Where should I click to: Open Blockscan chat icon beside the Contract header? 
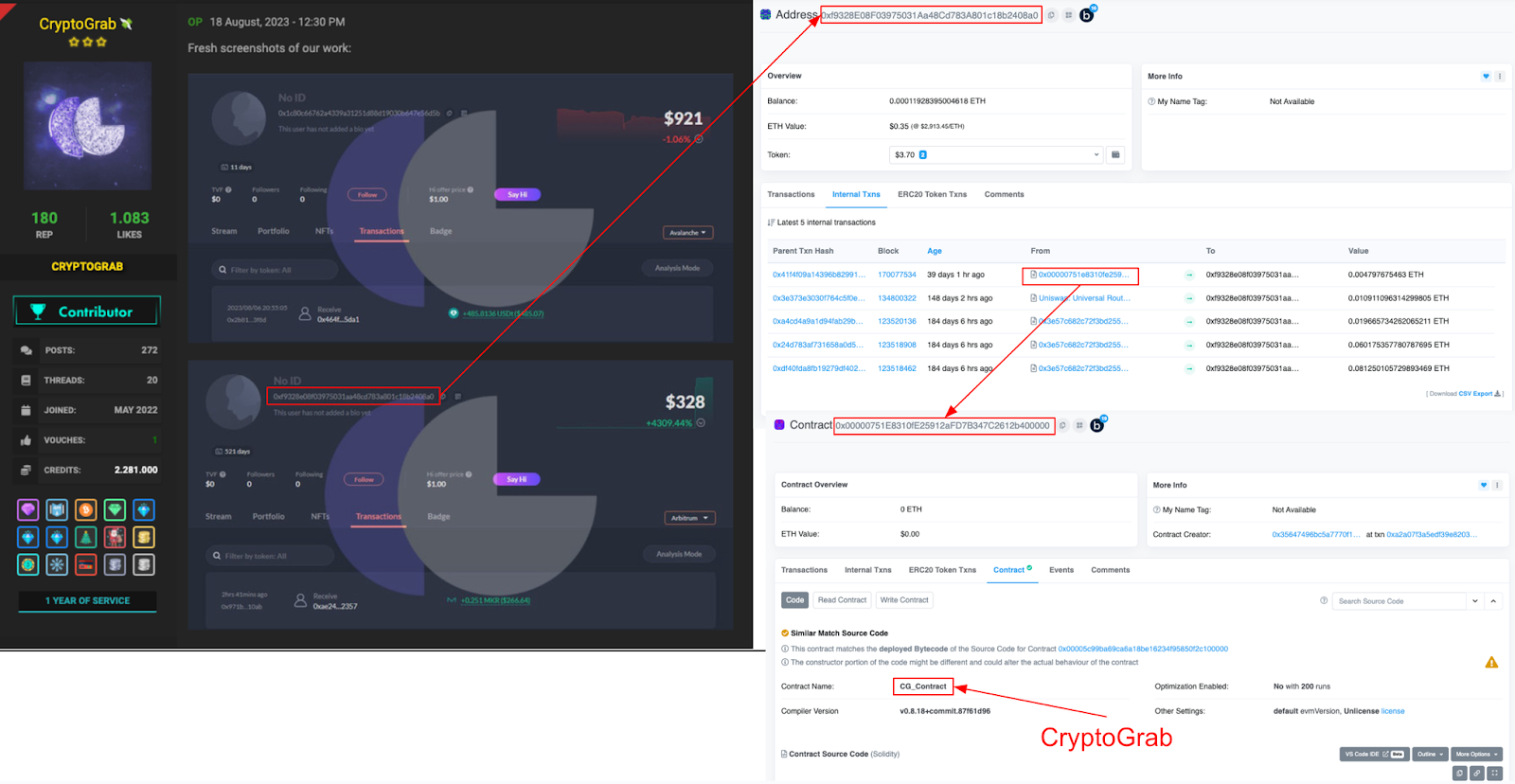pos(1098,425)
